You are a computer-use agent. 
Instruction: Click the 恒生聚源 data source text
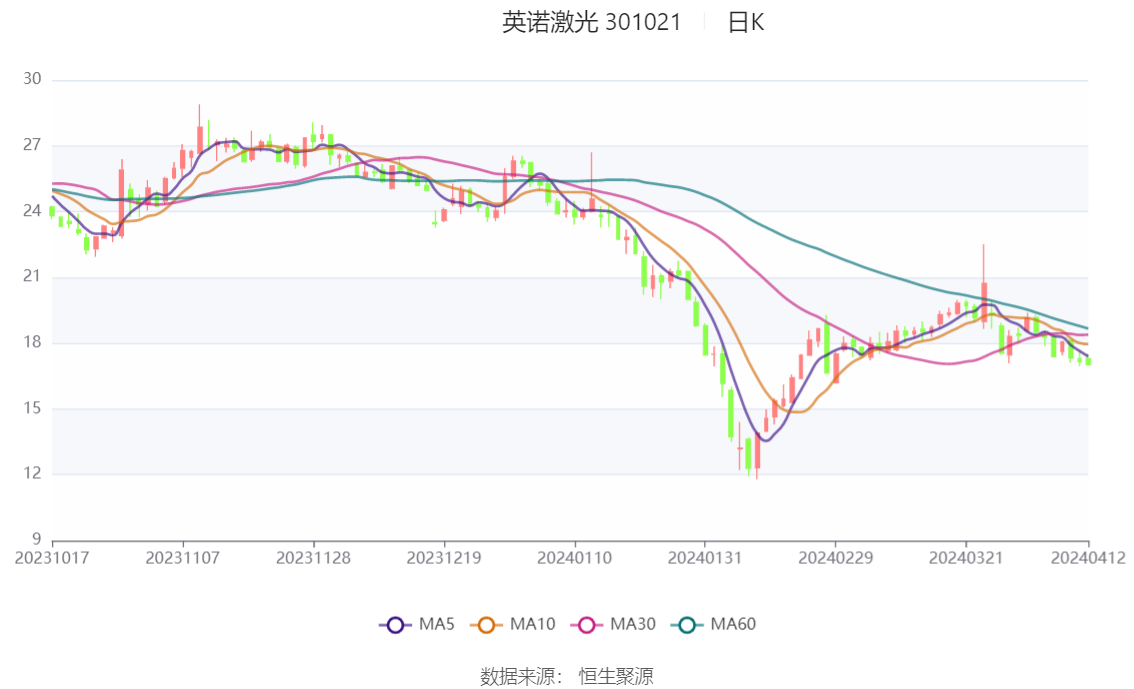click(x=616, y=677)
